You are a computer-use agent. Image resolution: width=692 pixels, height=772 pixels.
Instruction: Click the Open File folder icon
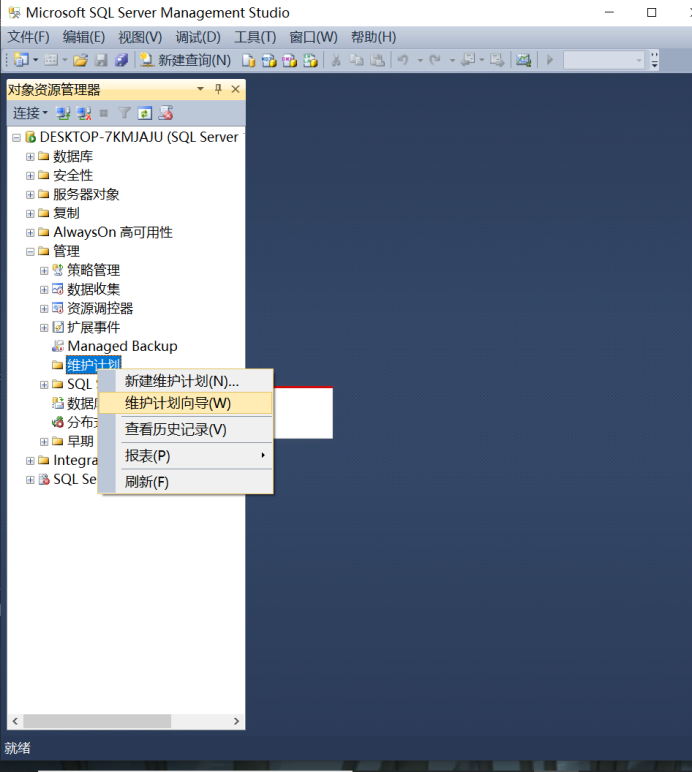80,60
